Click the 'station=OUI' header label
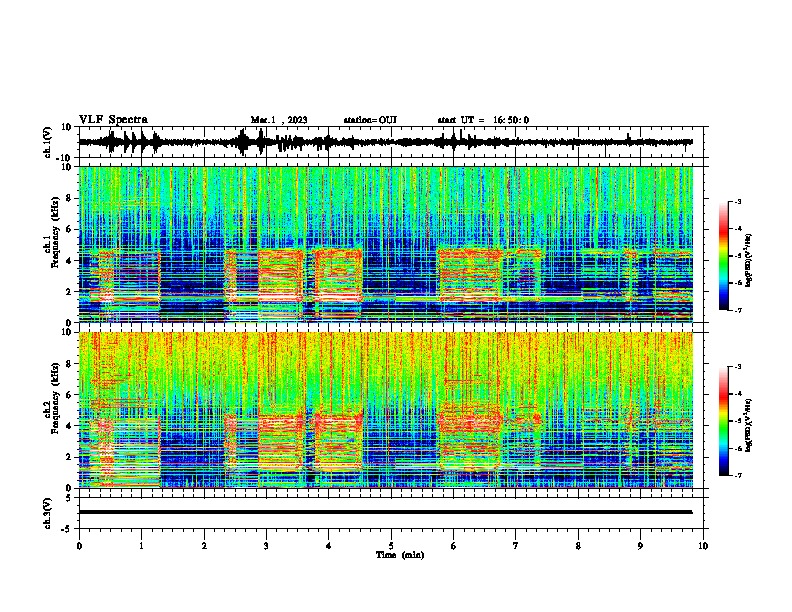Screen dimensions: 792x612 pyautogui.click(x=370, y=120)
